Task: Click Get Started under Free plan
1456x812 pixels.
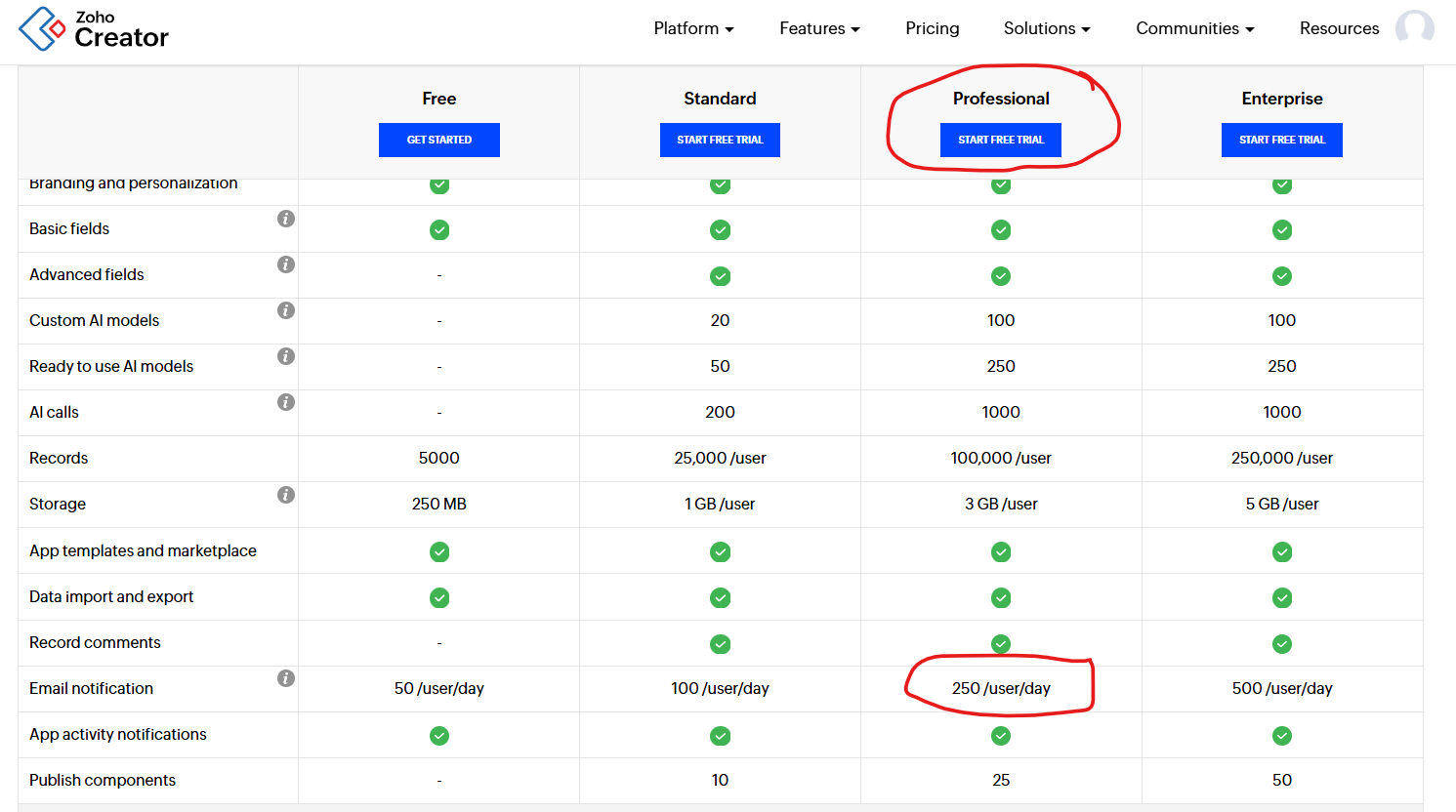Action: click(439, 140)
